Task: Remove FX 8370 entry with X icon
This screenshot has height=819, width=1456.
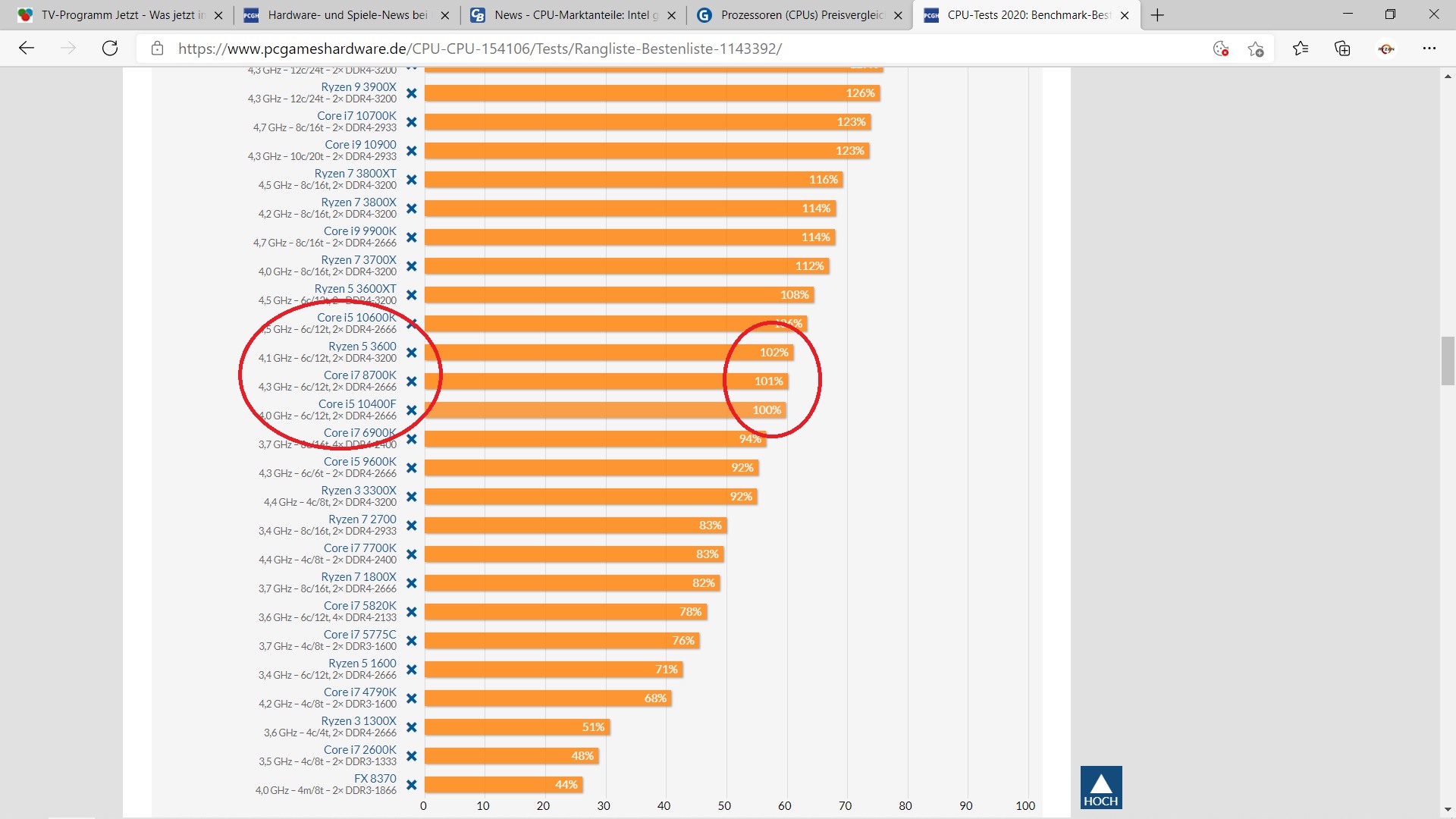Action: [411, 785]
